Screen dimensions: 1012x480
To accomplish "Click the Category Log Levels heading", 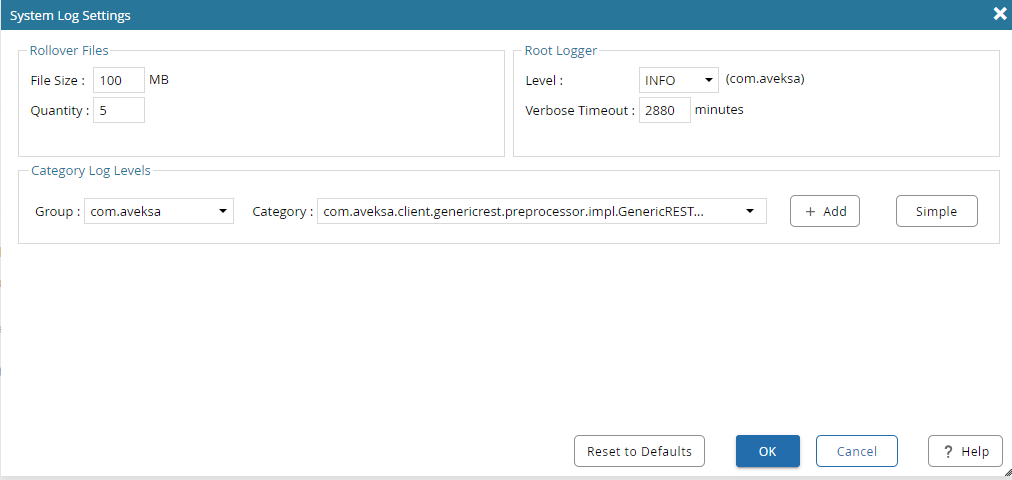I will [91, 170].
